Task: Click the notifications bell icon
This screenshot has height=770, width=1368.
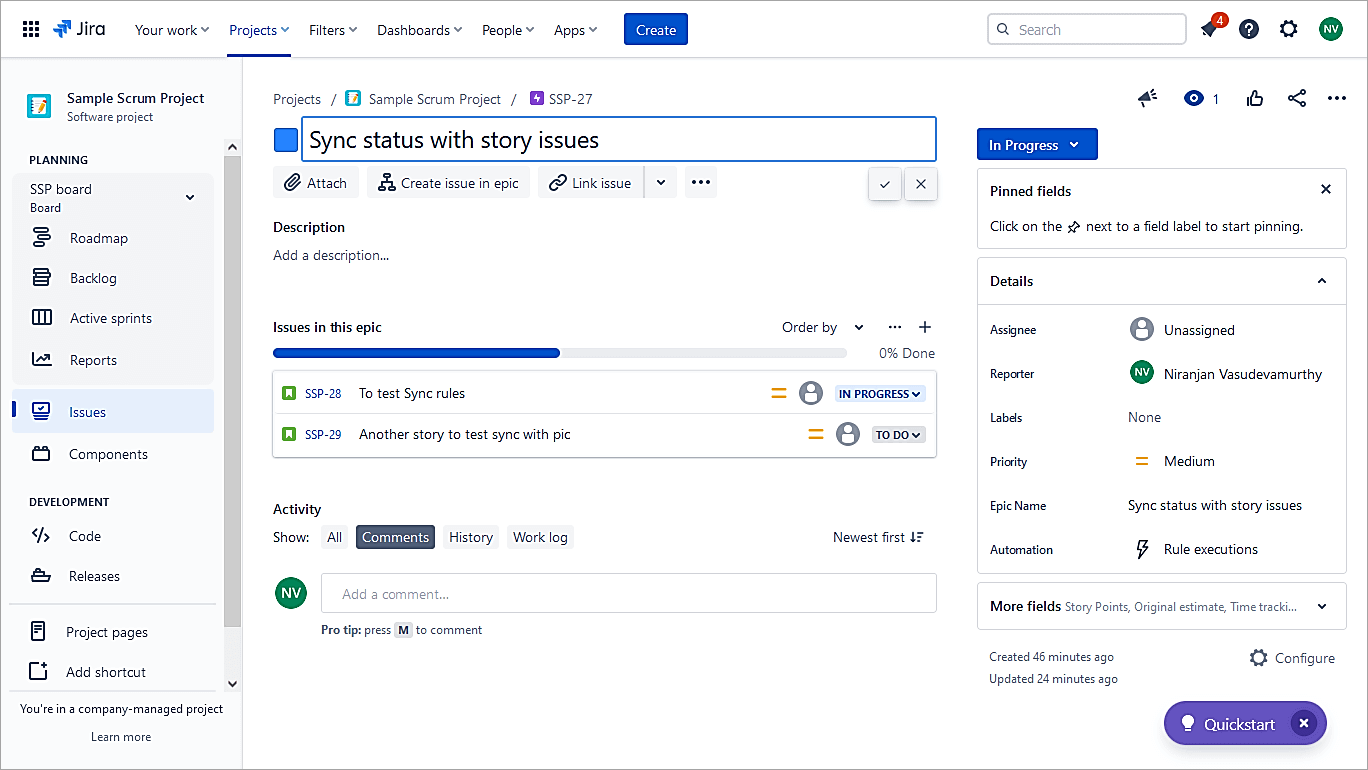Action: 1210,30
